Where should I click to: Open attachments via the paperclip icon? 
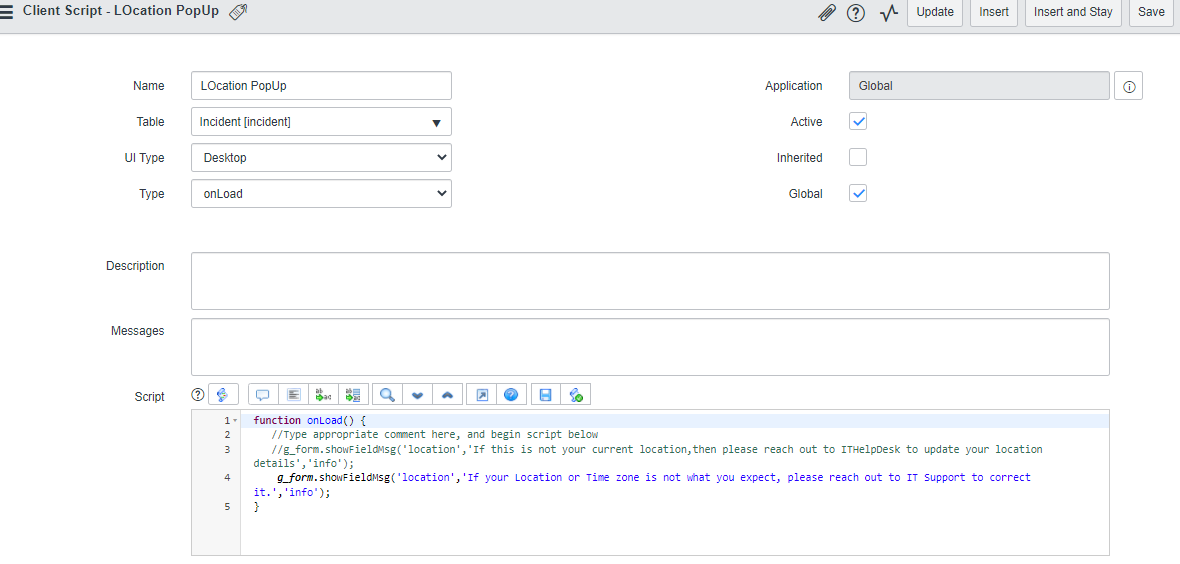[827, 13]
